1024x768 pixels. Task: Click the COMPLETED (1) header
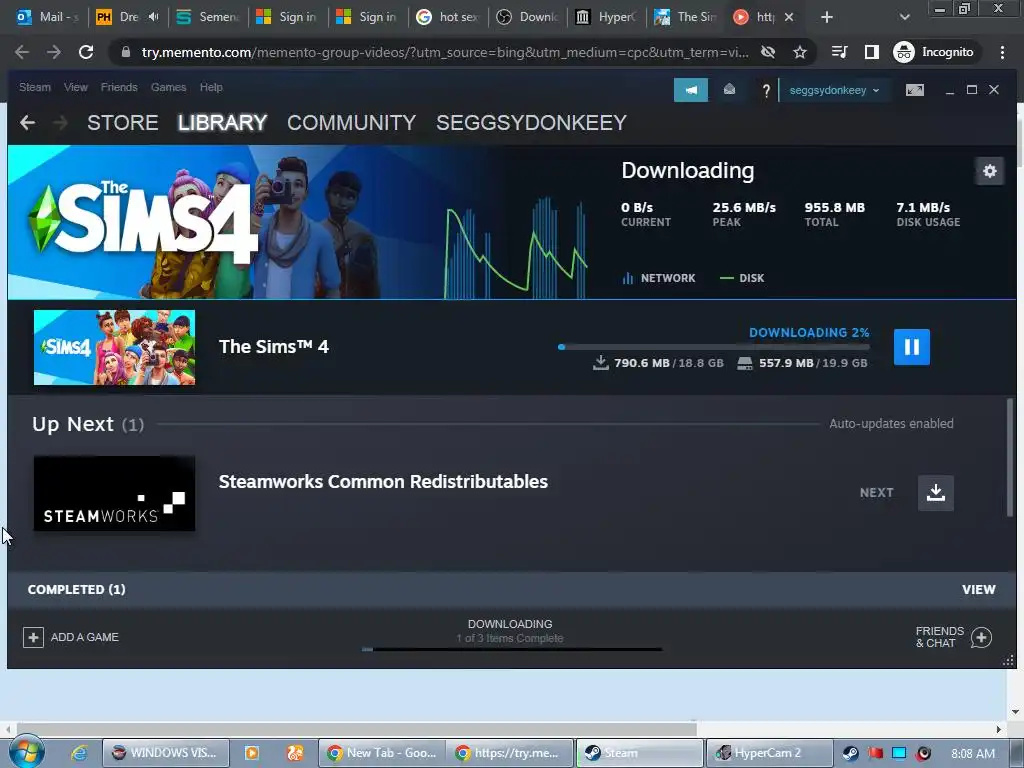tap(76, 590)
